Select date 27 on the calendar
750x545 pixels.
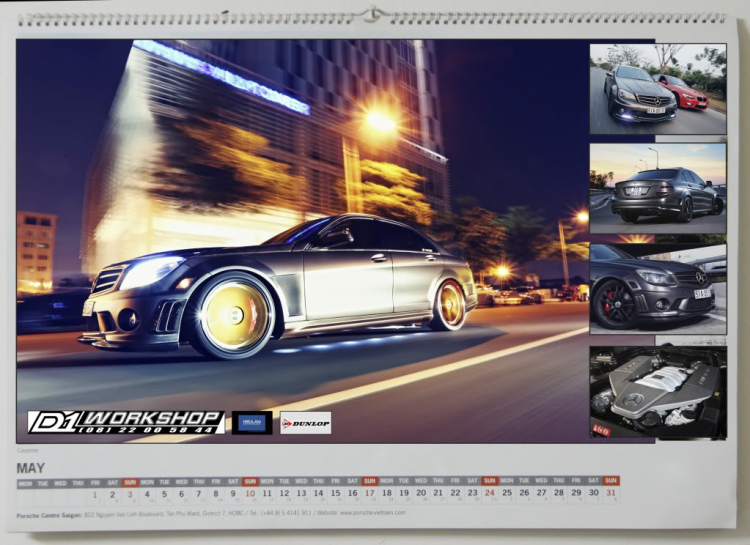541,492
